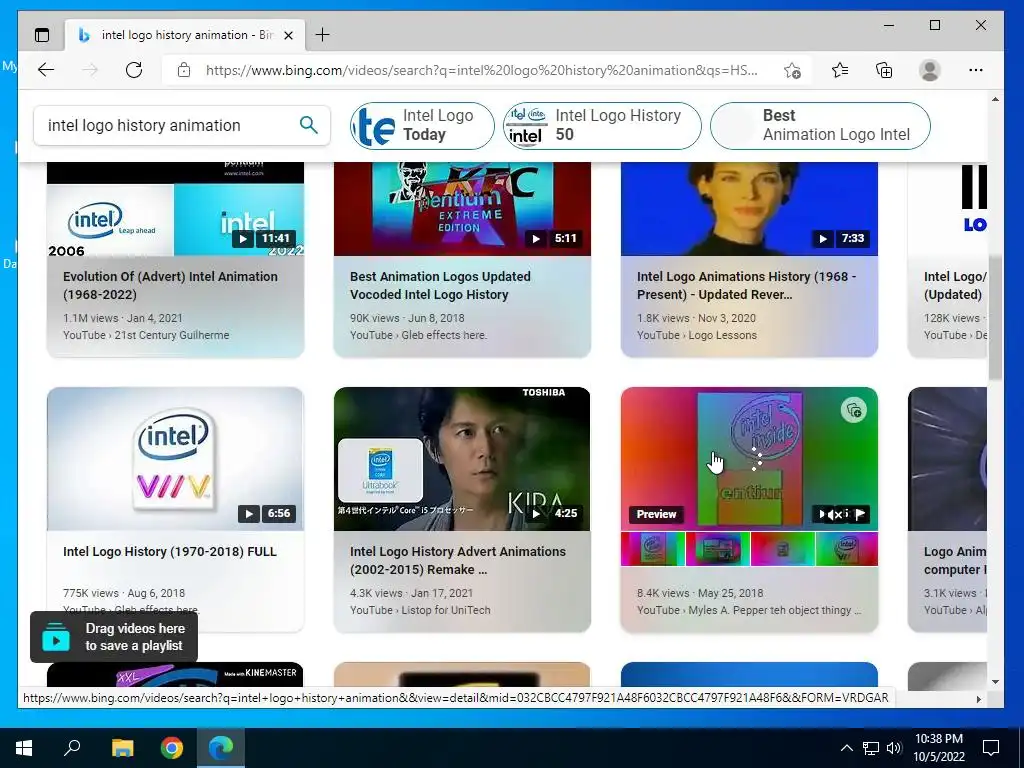Go back to the previous page
This screenshot has height=768, width=1024.
coord(46,70)
